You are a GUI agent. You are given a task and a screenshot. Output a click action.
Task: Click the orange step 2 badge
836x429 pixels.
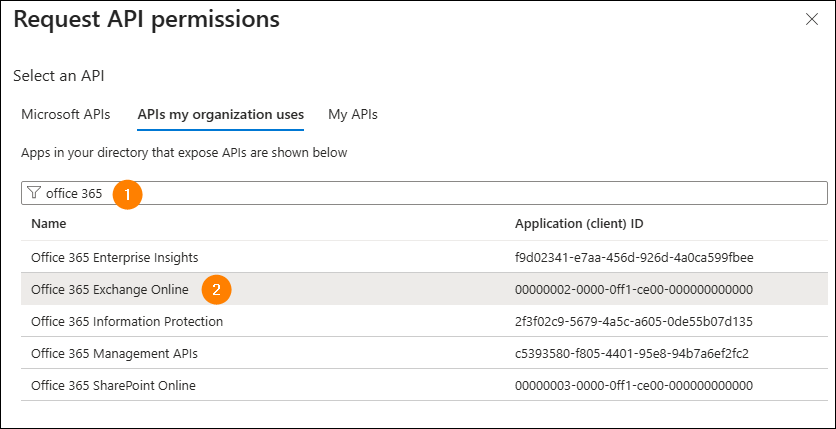click(x=217, y=290)
